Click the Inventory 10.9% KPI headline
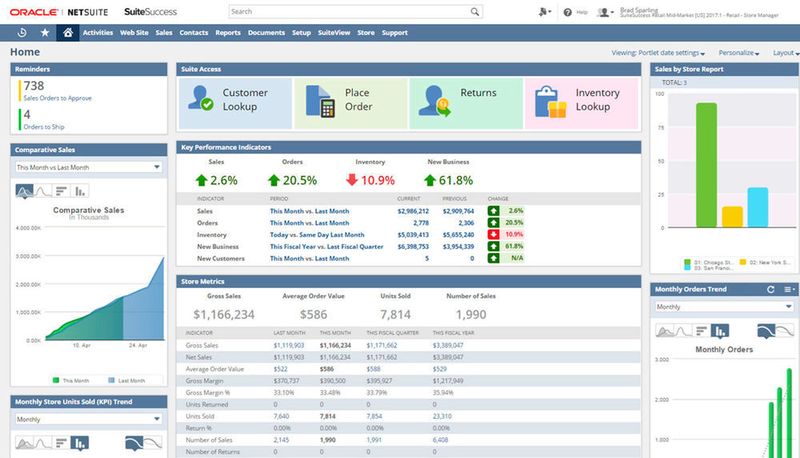This screenshot has width=800, height=458. [370, 180]
